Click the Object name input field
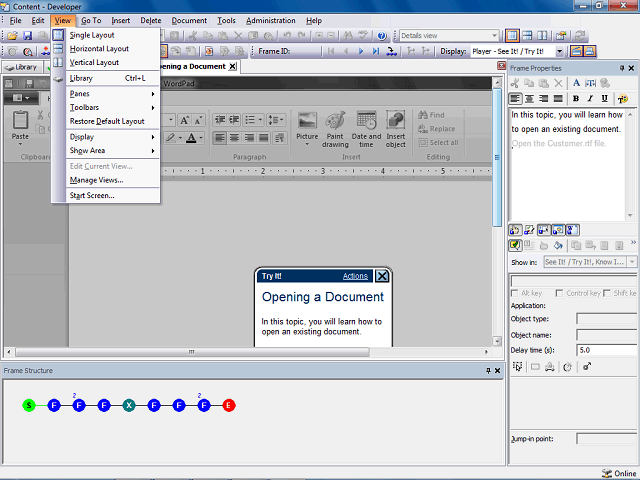 coord(607,335)
